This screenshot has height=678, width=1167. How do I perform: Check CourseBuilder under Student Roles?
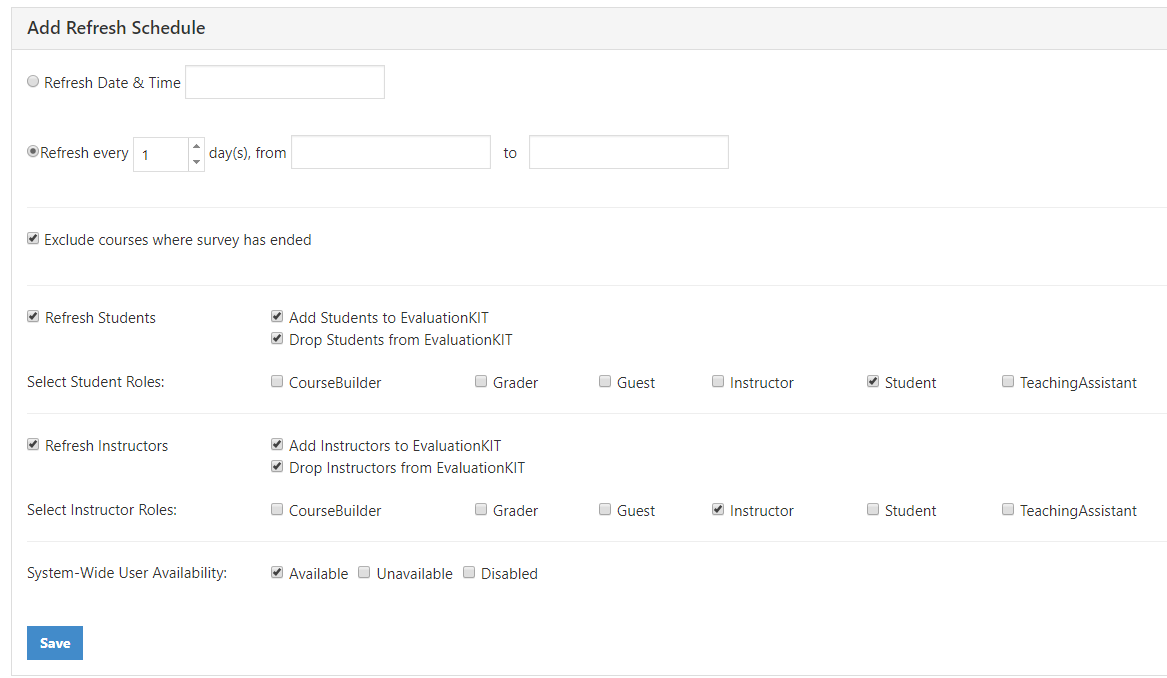click(277, 382)
